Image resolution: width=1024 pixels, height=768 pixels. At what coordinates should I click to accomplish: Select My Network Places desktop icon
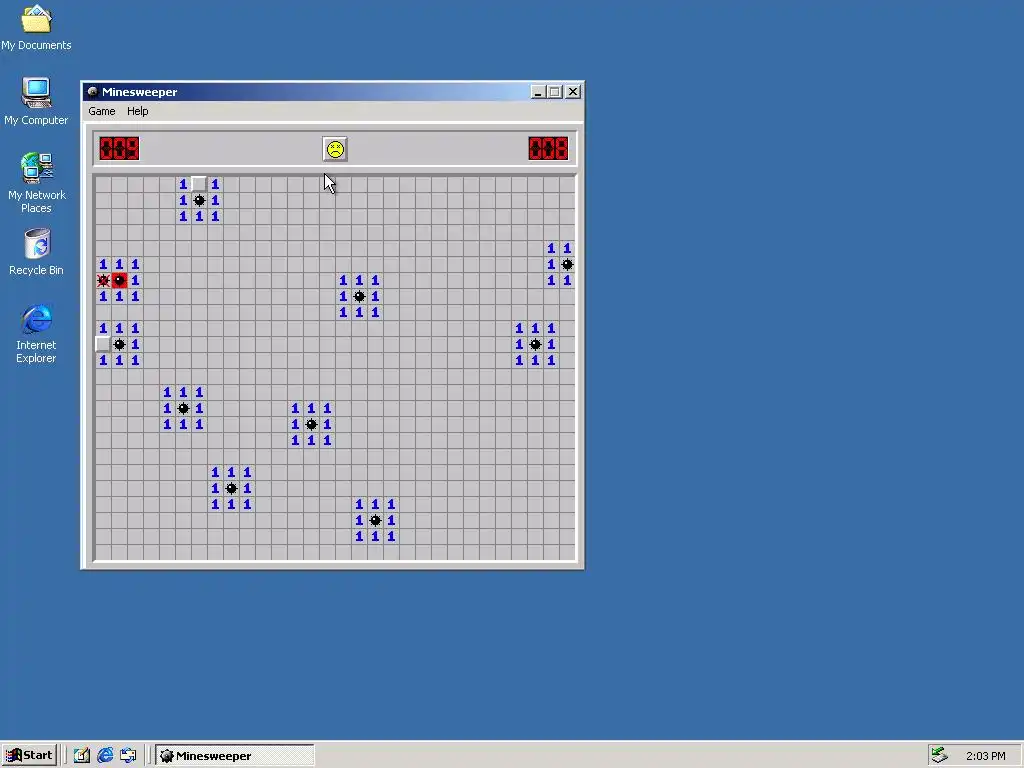36,183
